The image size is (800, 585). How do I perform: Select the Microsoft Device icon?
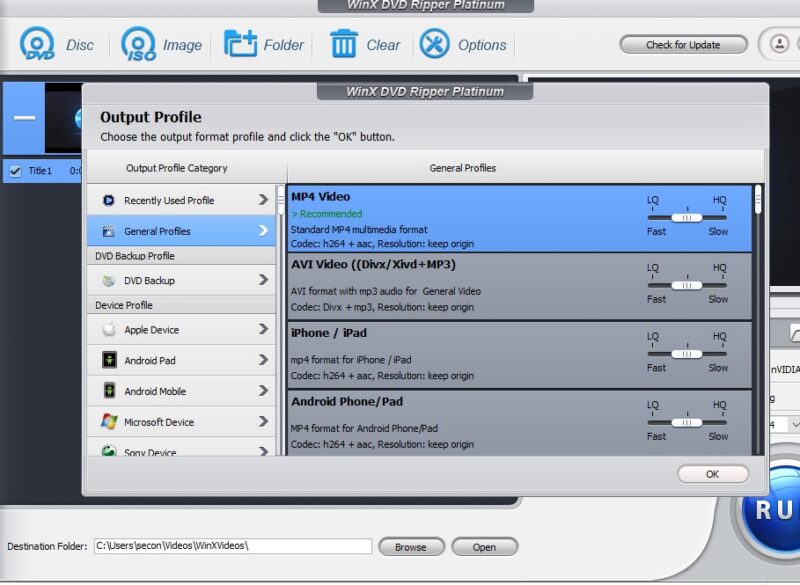click(108, 422)
